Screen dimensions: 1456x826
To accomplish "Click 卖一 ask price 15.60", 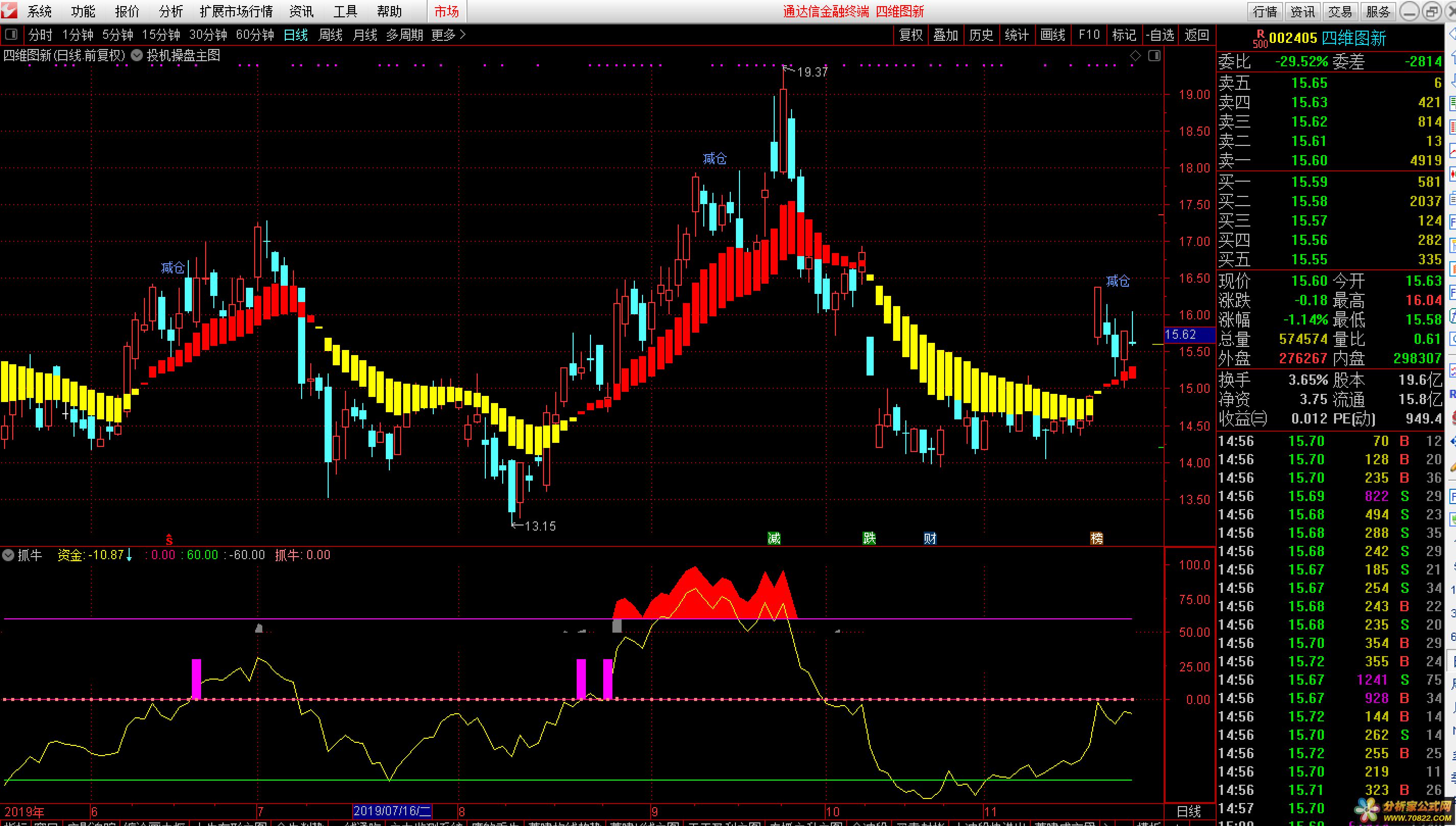I will point(1309,161).
